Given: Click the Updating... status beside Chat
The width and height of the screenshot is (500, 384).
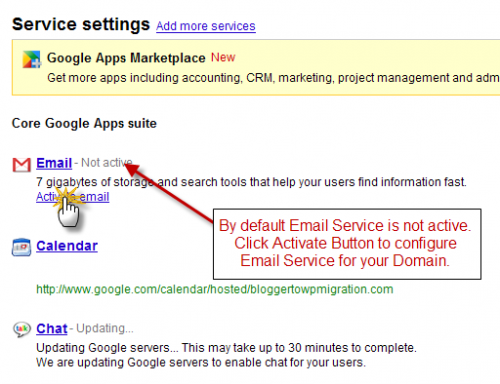Looking at the screenshot, I should coord(105,328).
